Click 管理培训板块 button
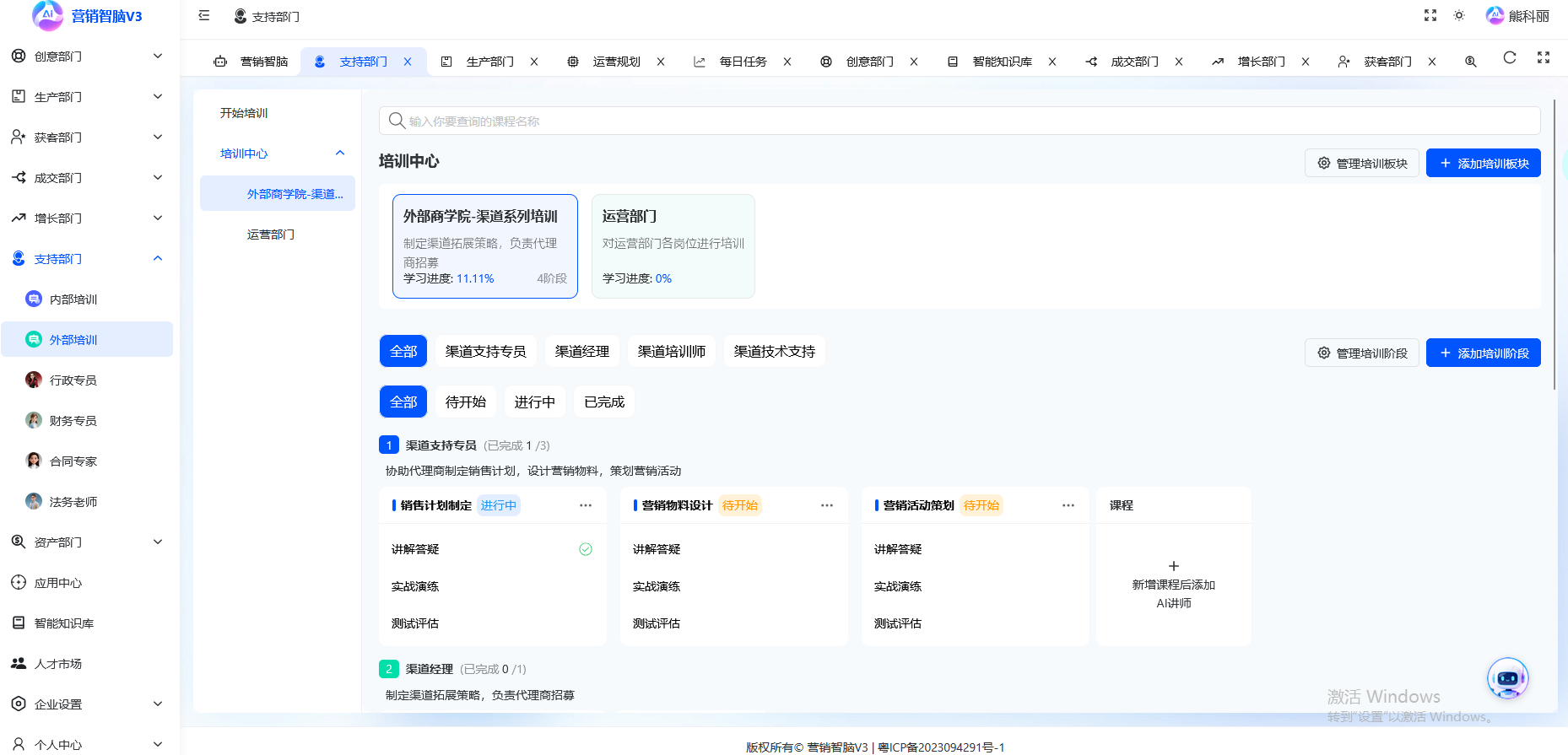The image size is (1568, 755). (1362, 163)
